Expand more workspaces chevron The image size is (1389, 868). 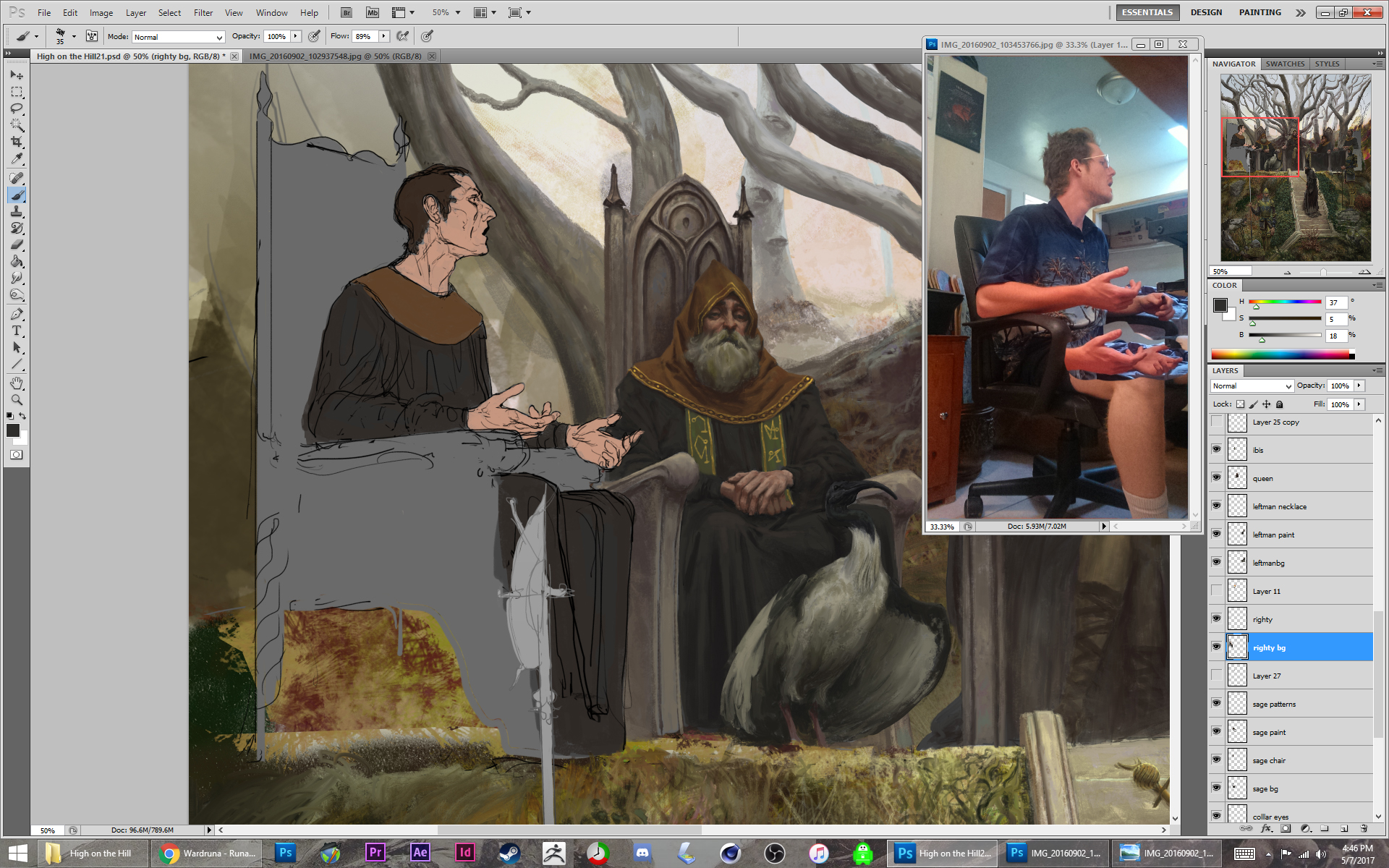(1300, 12)
